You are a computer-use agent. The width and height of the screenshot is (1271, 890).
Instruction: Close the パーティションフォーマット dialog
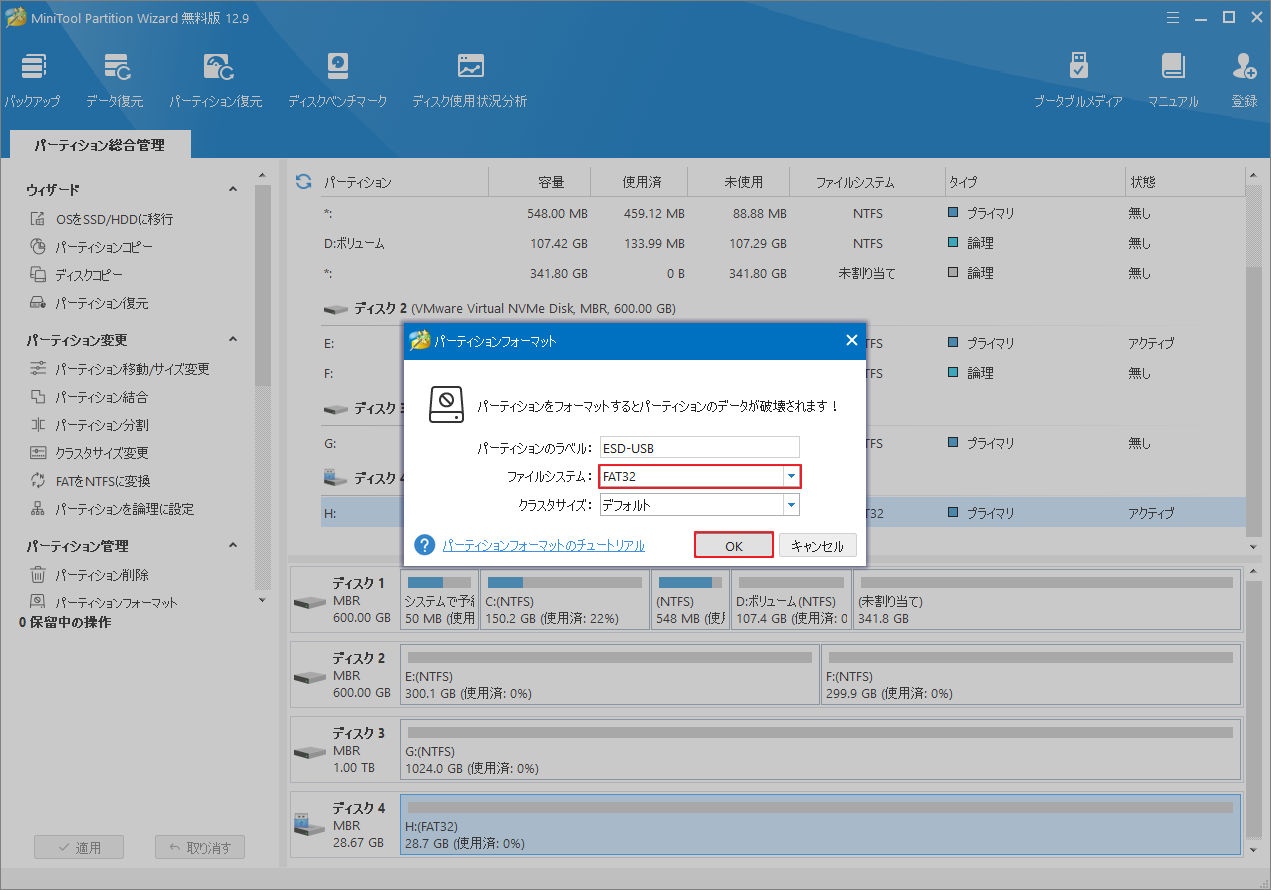tap(851, 341)
